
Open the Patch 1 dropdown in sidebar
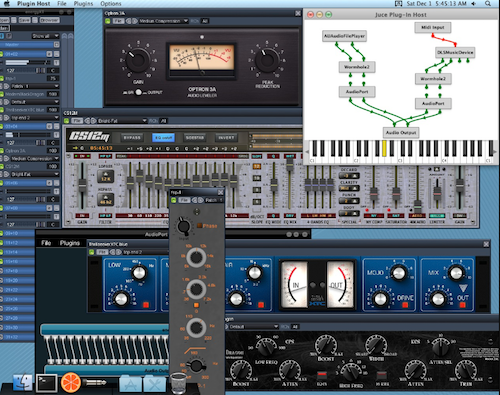click(35, 86)
